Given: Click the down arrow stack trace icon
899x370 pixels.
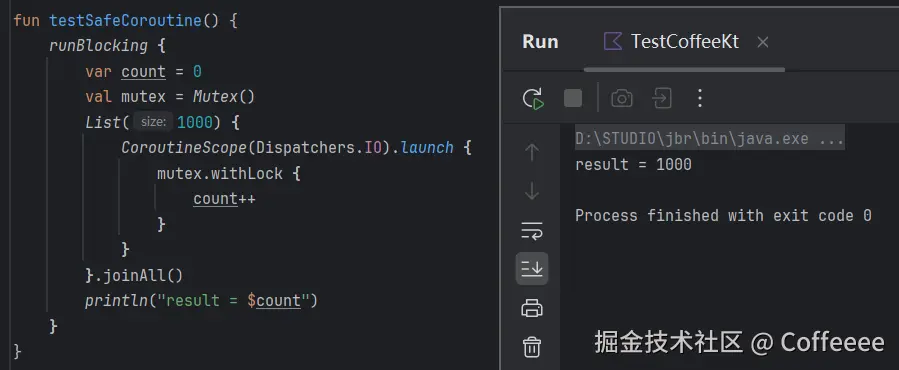Looking at the screenshot, I should [x=532, y=190].
